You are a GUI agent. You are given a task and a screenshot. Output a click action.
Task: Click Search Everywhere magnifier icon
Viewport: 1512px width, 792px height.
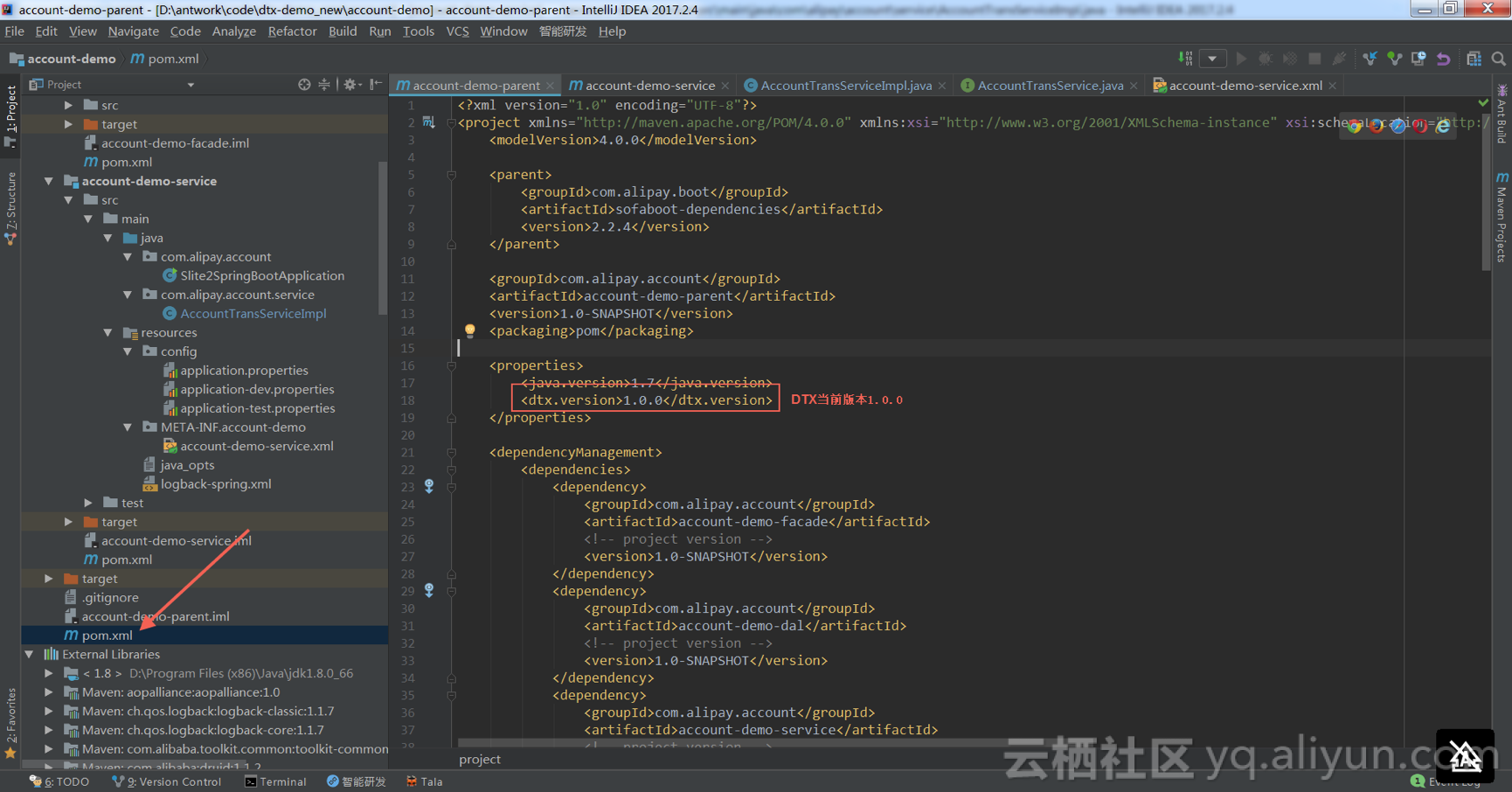(1498, 59)
